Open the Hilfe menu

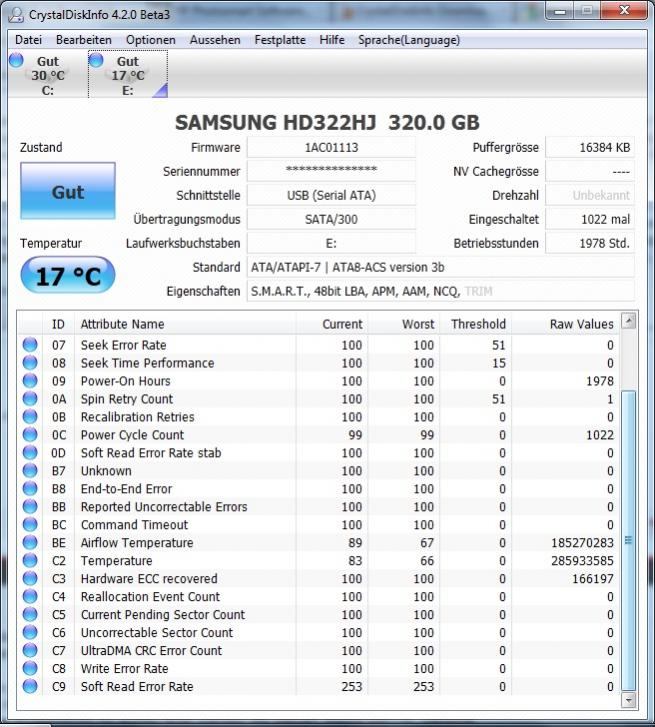332,40
